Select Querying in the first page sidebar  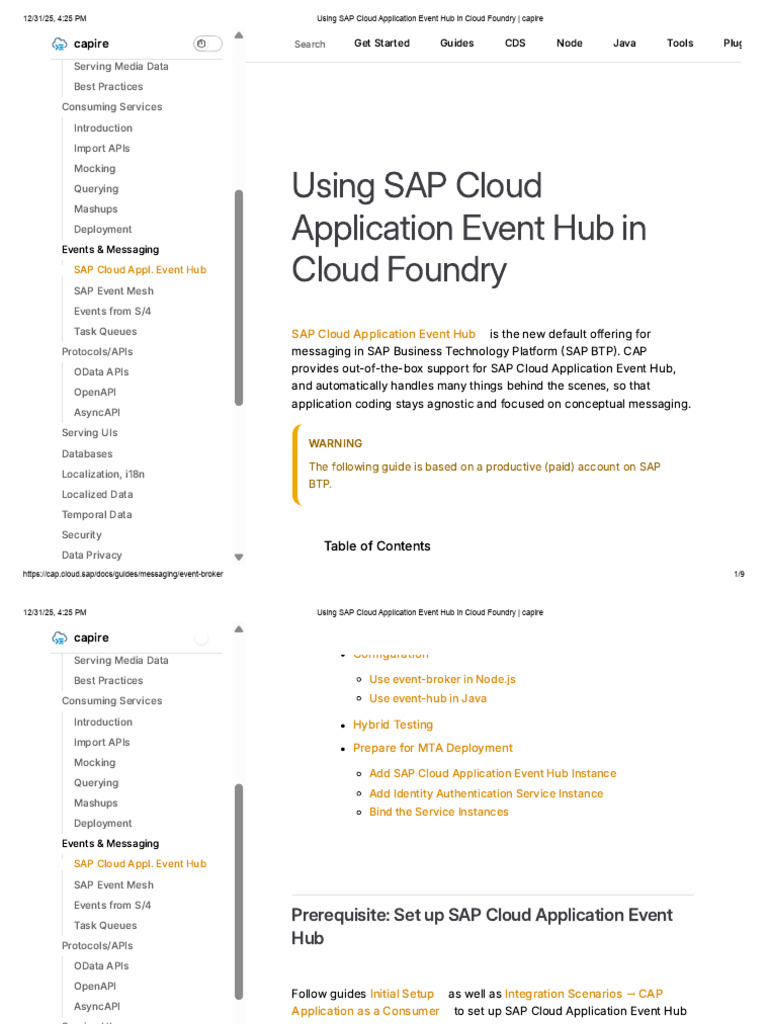(96, 189)
